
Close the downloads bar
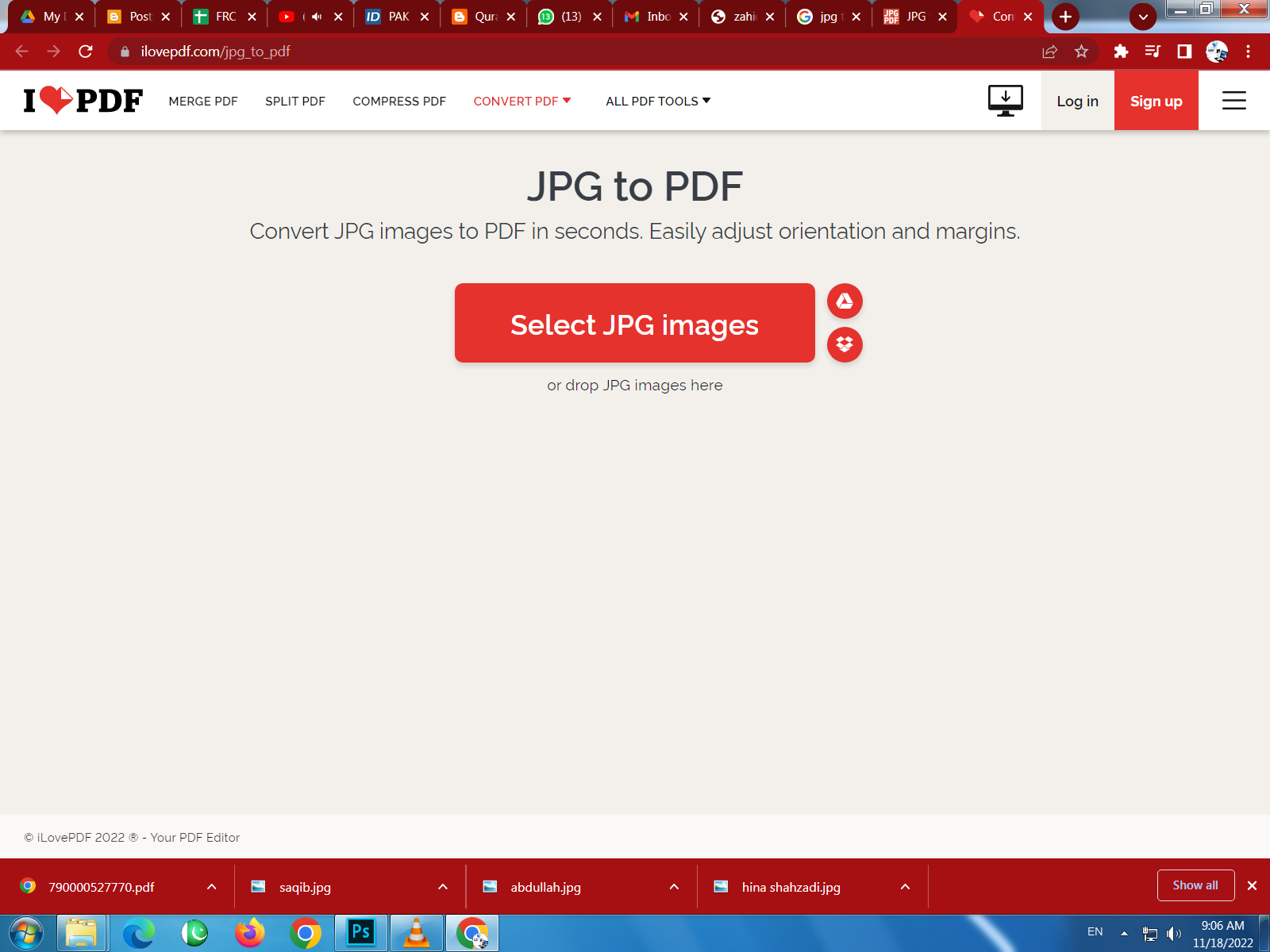(x=1252, y=885)
